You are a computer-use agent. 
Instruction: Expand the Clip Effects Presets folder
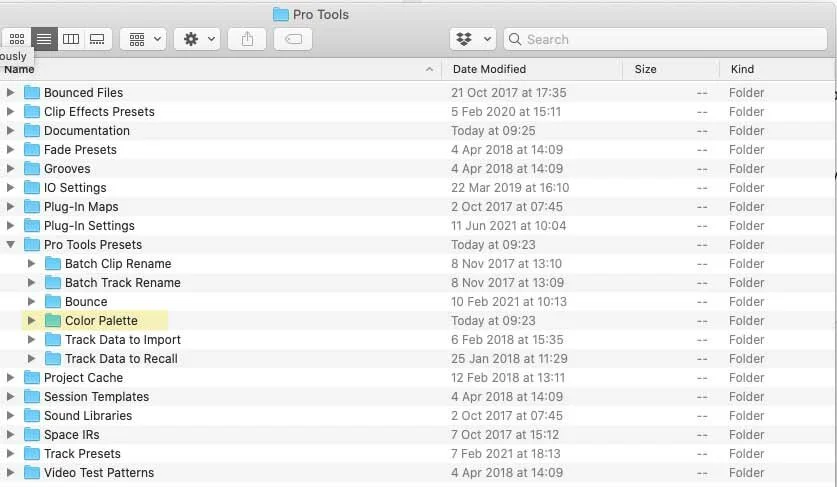[10, 112]
